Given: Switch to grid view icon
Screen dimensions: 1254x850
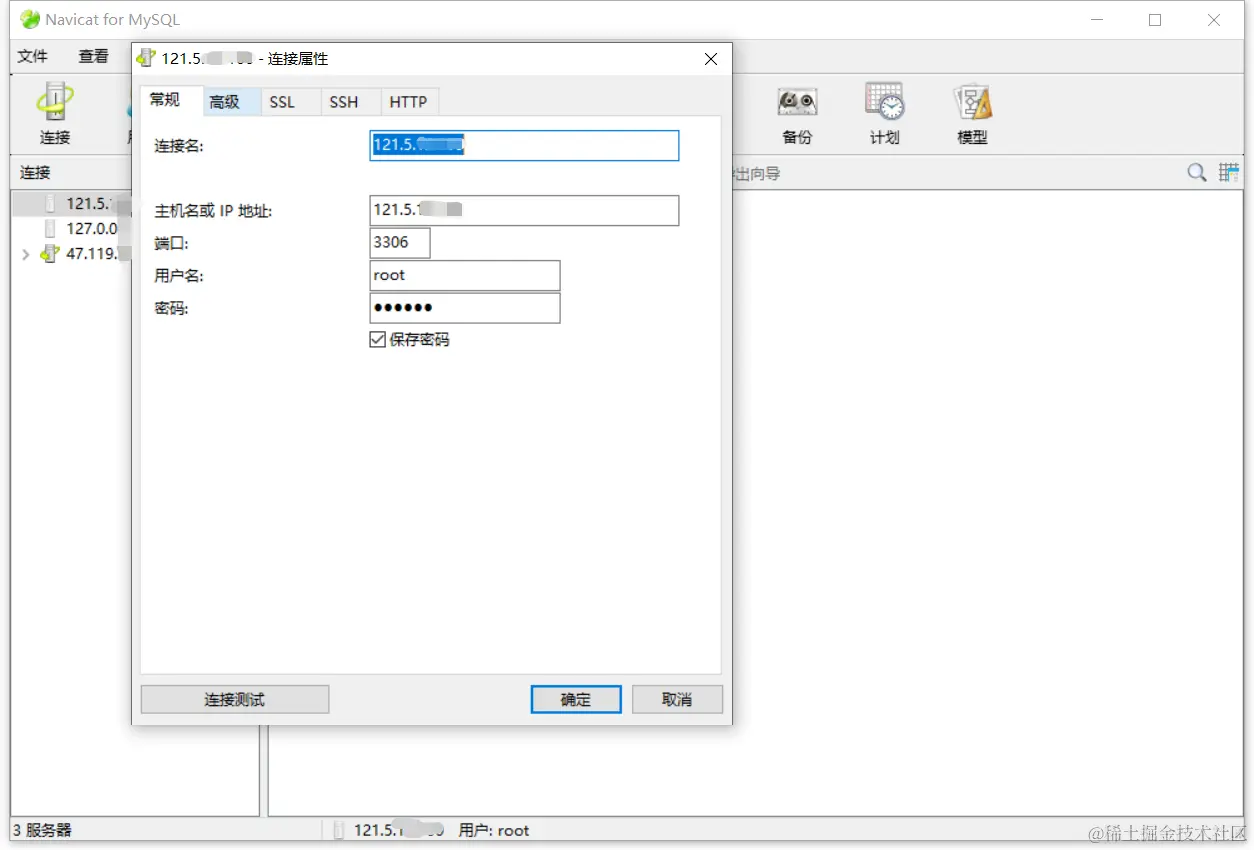Looking at the screenshot, I should tap(1229, 173).
